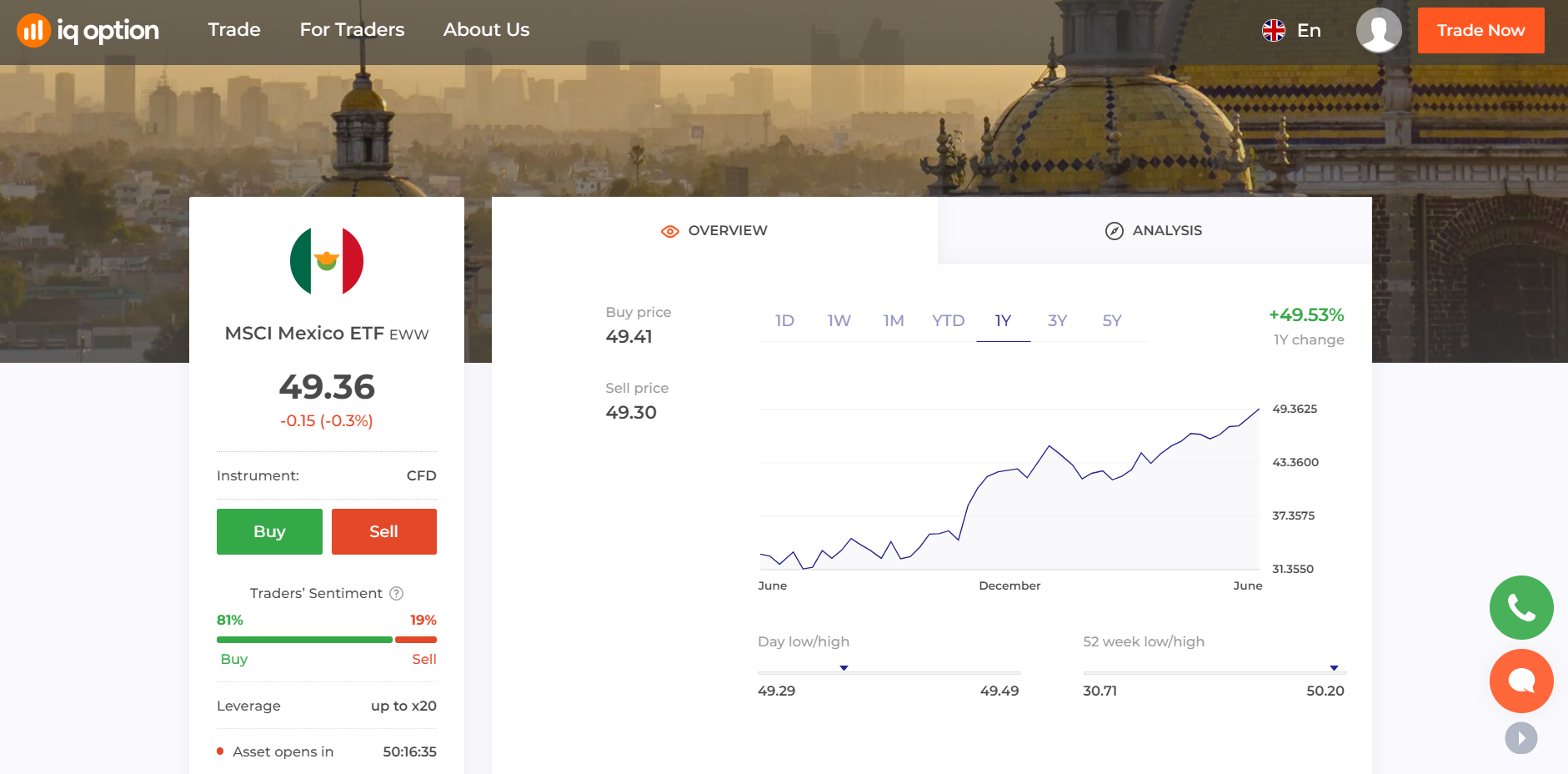Click the CFD instrument value

click(x=422, y=475)
